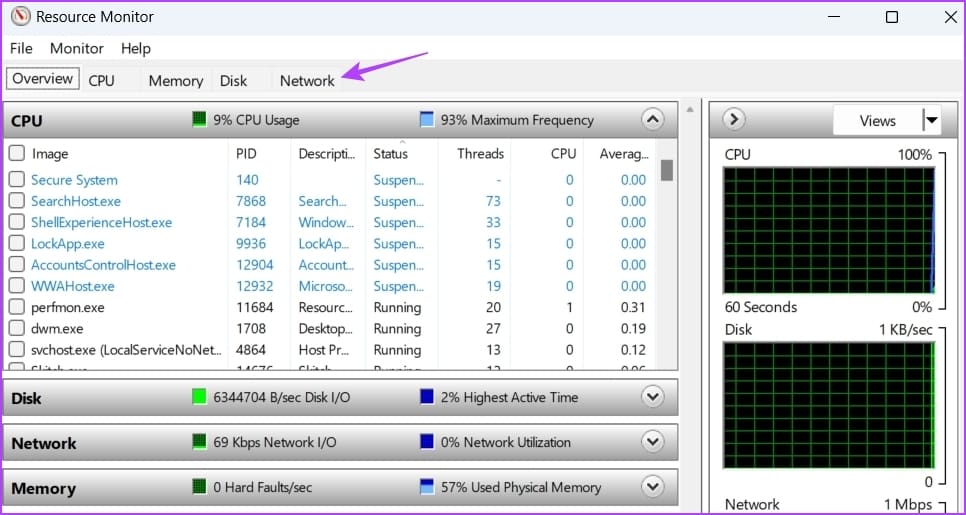966x515 pixels.
Task: Open the Monitor menu
Action: 77,48
